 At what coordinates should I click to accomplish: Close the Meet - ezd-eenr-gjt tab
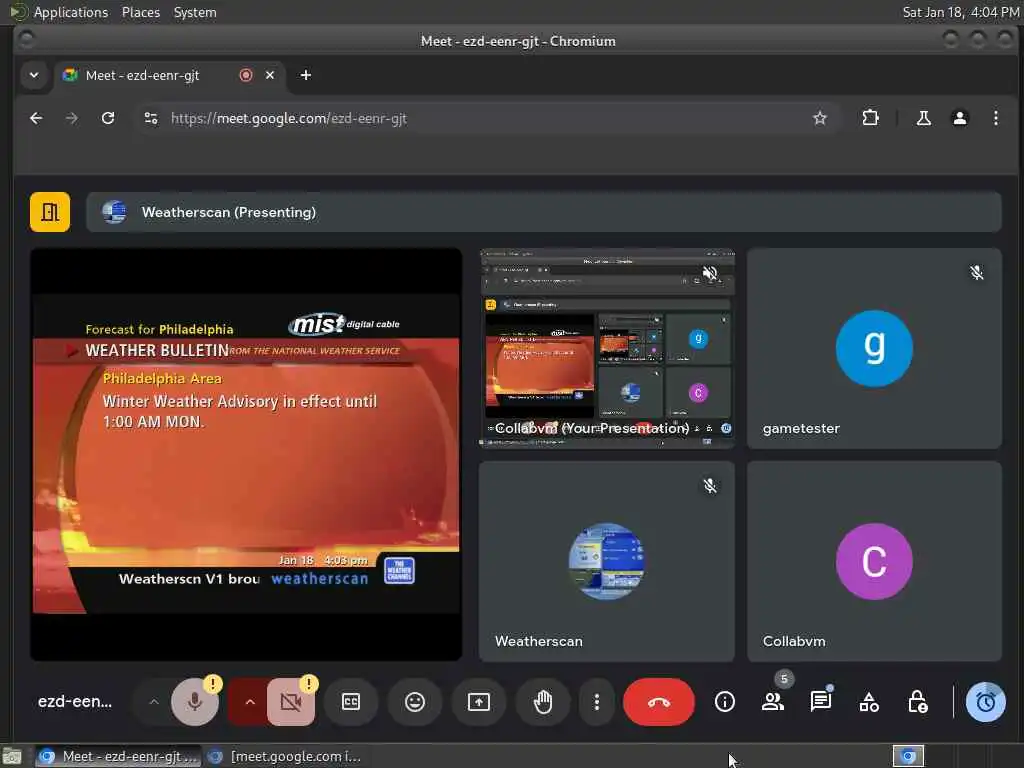pyautogui.click(x=270, y=75)
